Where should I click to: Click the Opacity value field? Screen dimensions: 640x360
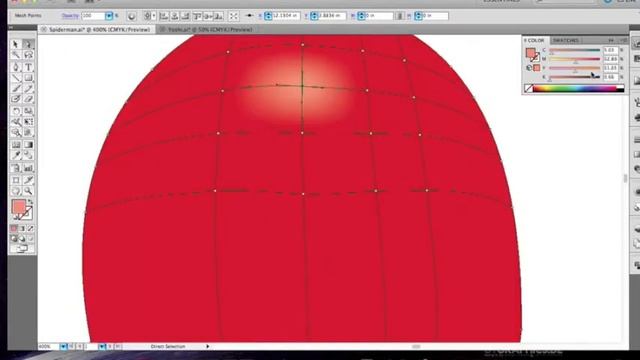point(93,16)
